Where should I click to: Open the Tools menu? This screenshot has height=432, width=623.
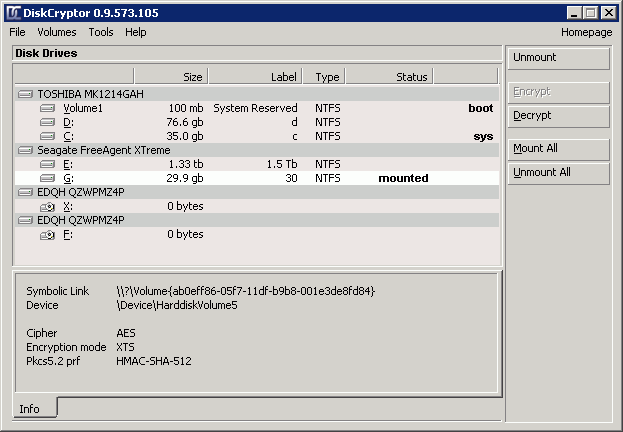(x=101, y=32)
